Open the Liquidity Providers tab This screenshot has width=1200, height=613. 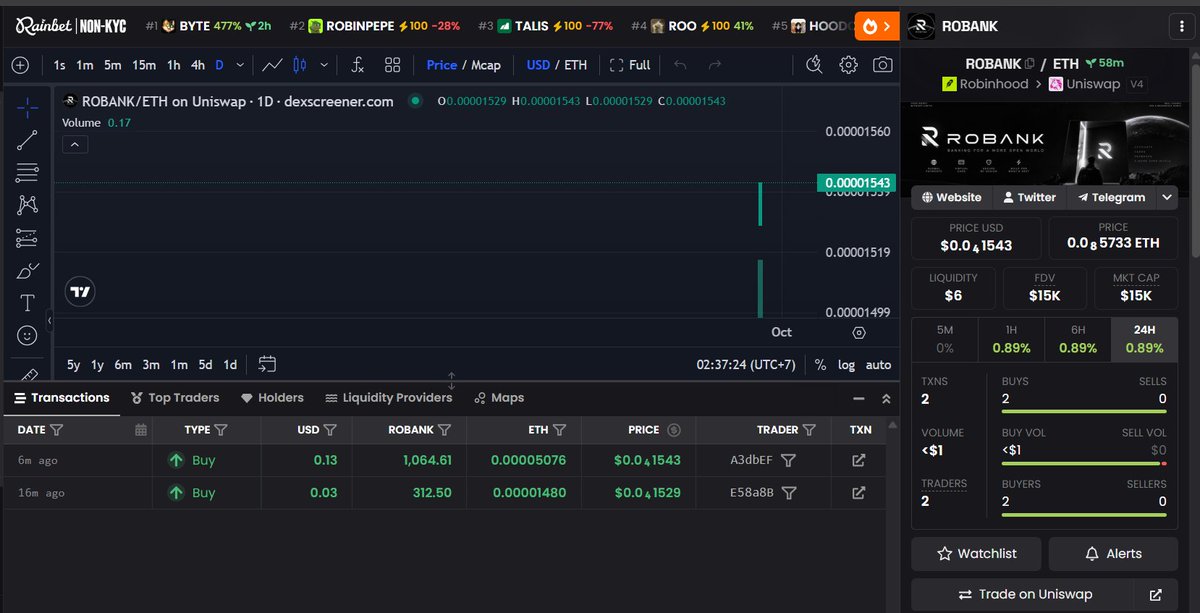(x=389, y=398)
